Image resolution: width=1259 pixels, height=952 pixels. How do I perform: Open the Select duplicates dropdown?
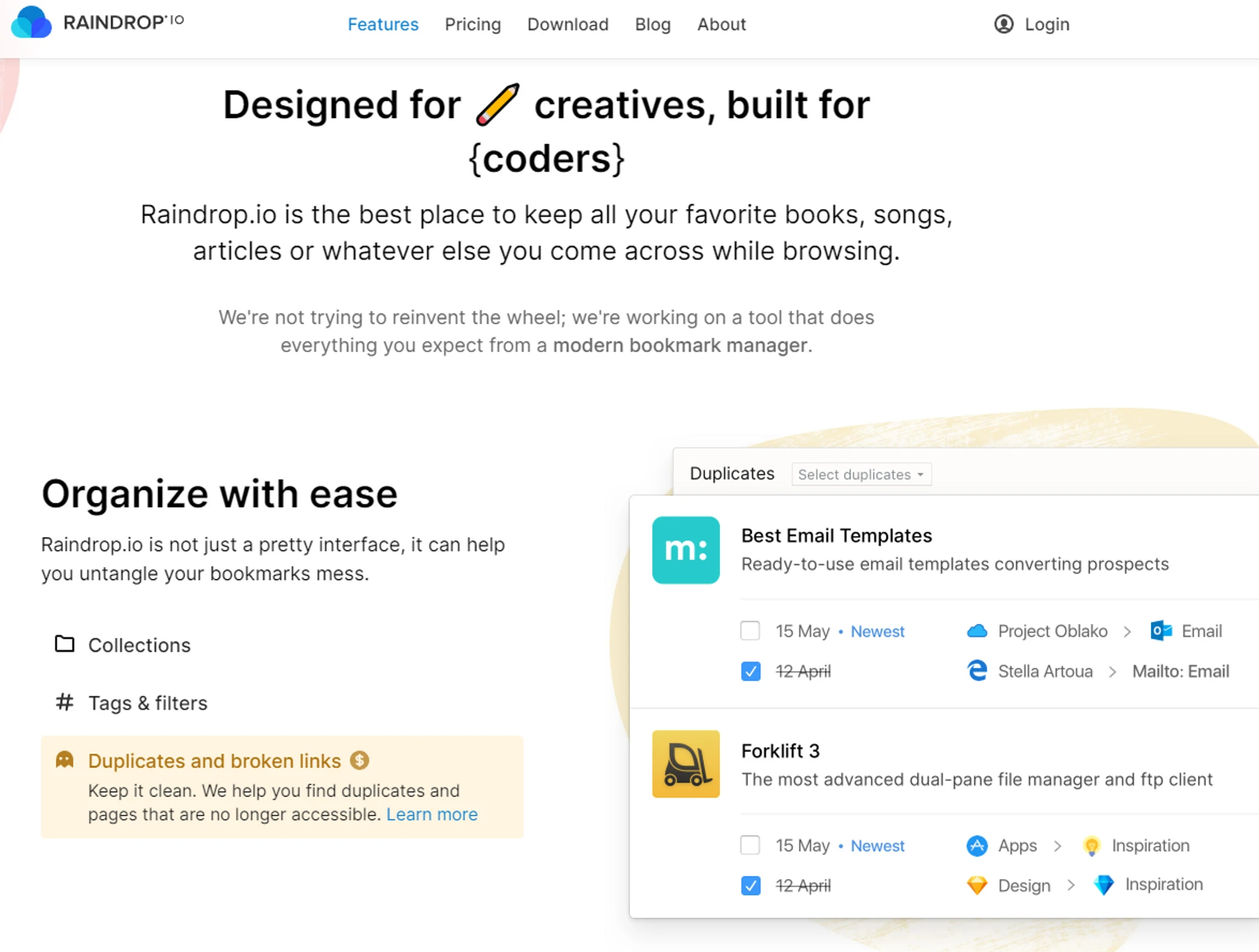click(861, 474)
